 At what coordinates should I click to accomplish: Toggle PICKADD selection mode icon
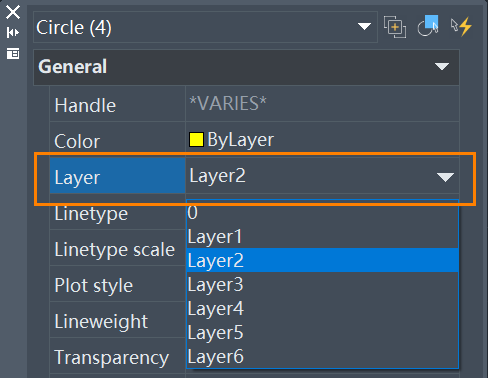(395, 27)
